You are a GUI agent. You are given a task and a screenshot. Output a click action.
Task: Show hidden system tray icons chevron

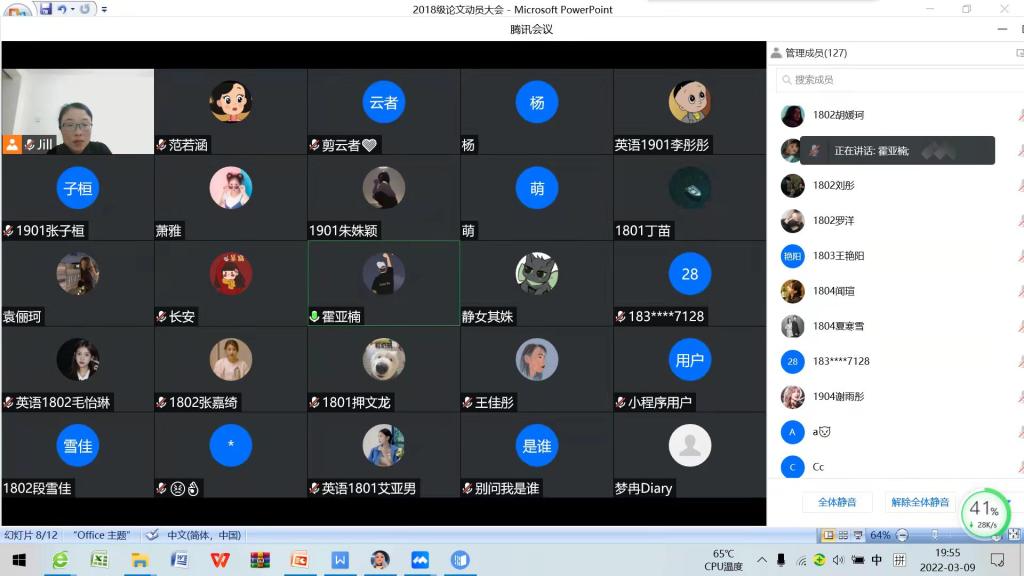click(x=762, y=560)
